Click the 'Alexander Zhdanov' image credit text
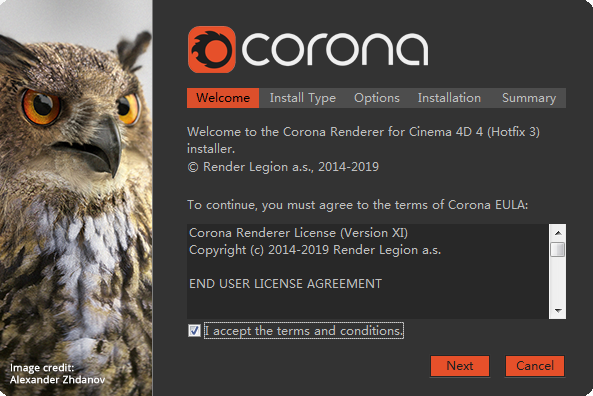Image resolution: width=593 pixels, height=396 pixels. coord(57,379)
